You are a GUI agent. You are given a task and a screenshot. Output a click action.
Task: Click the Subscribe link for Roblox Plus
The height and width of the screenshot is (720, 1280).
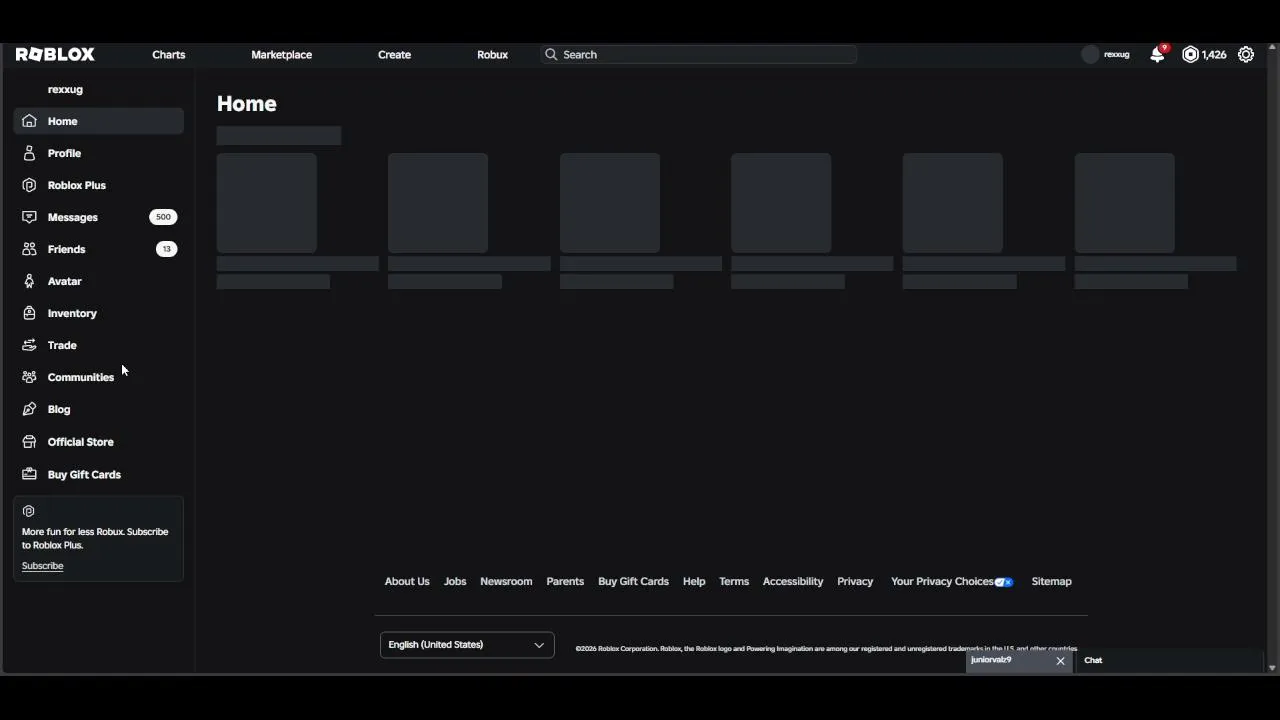tap(42, 566)
